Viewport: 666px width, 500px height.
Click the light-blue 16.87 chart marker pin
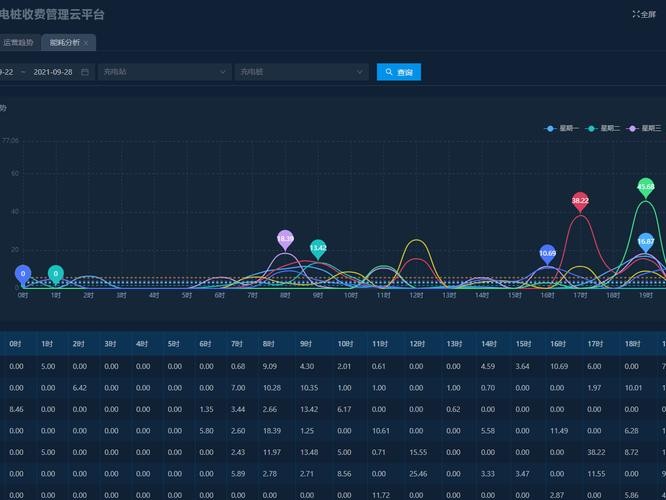646,243
